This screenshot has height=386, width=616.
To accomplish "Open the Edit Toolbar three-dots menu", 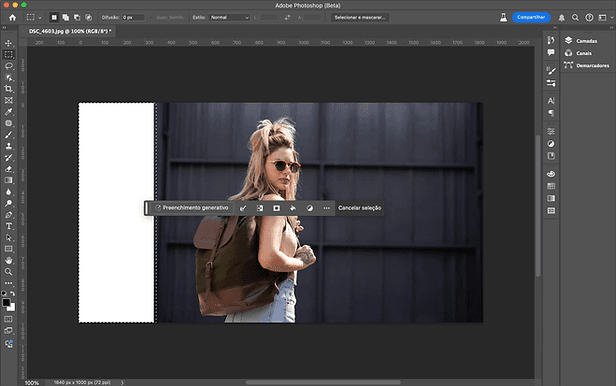I will [x=8, y=283].
